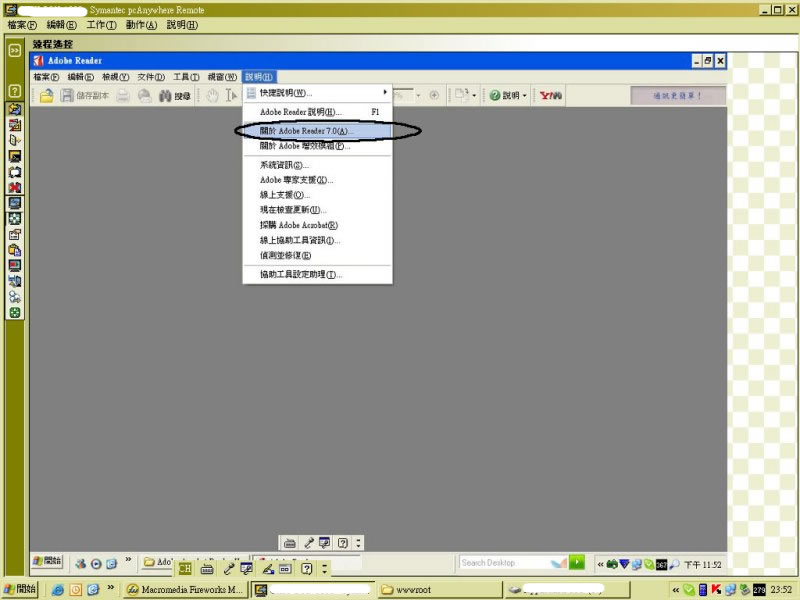Click the floppy disk save copy icon

click(x=67, y=95)
